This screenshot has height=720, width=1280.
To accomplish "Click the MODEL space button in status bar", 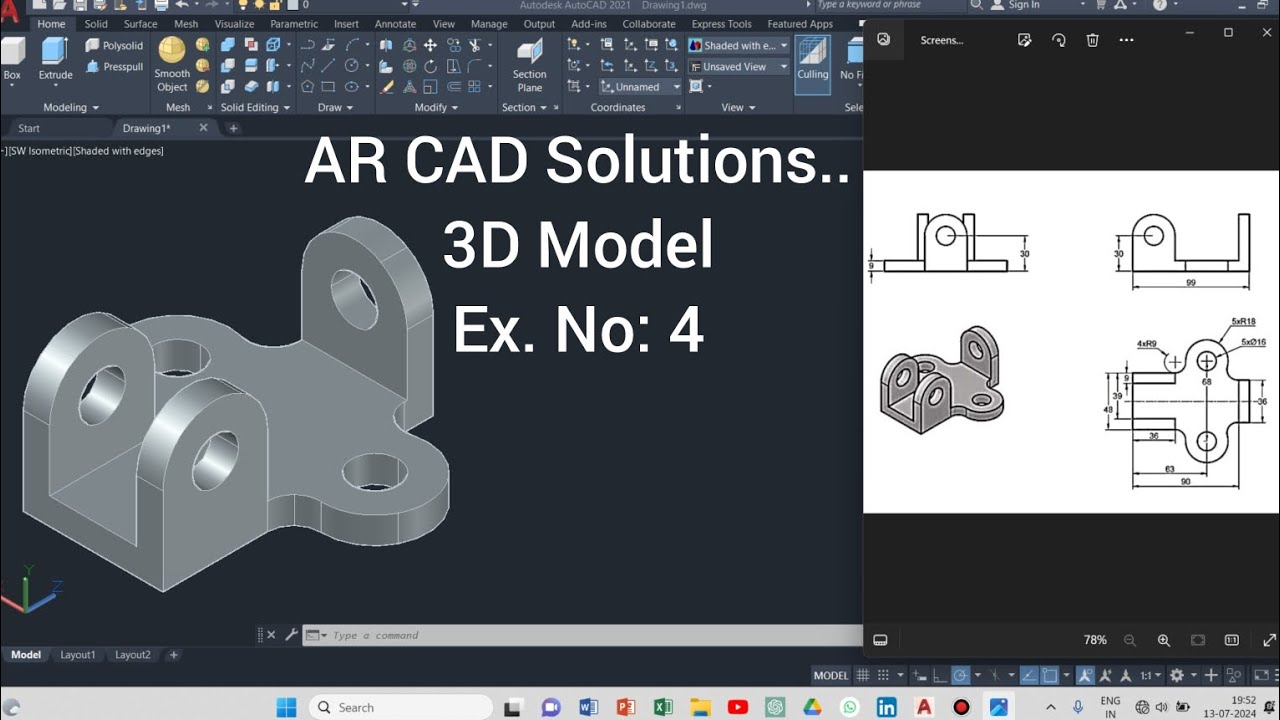I will click(x=830, y=676).
